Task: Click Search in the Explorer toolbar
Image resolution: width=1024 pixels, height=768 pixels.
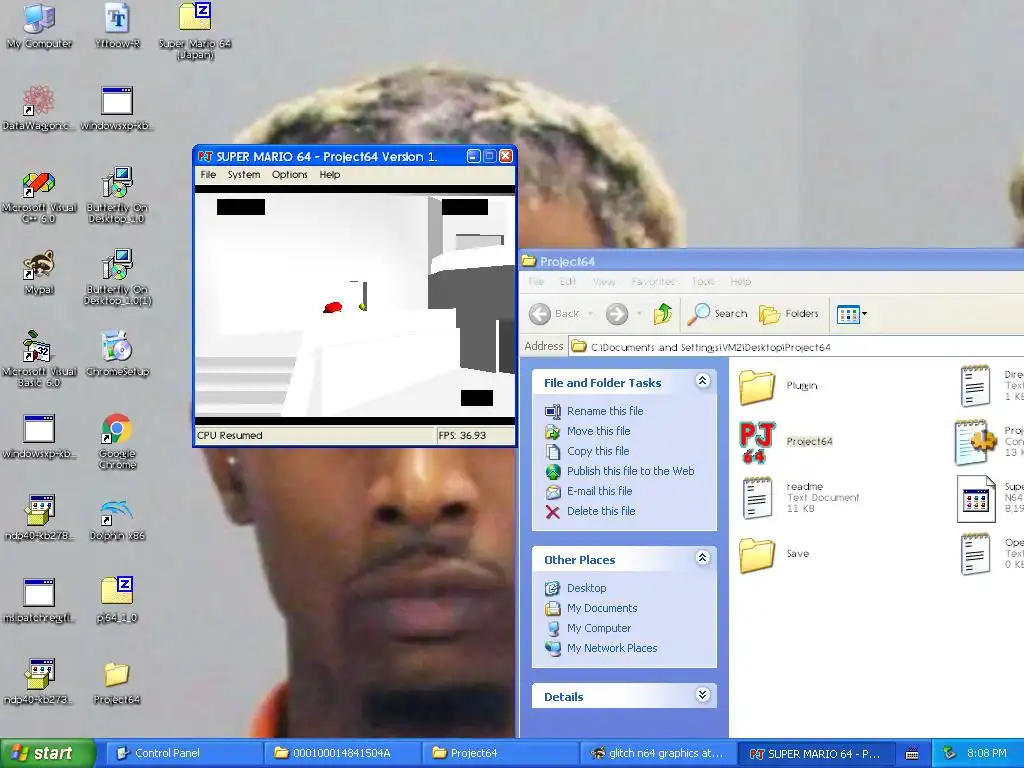Action: pyautogui.click(x=717, y=313)
